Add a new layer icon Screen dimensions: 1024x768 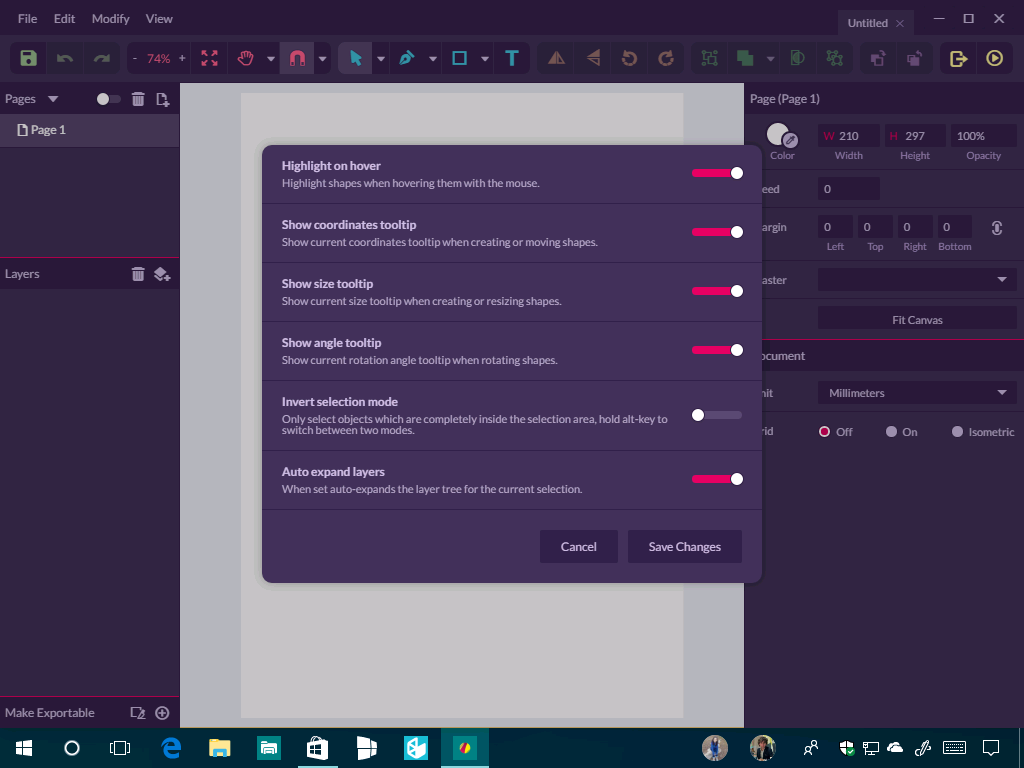[162, 274]
